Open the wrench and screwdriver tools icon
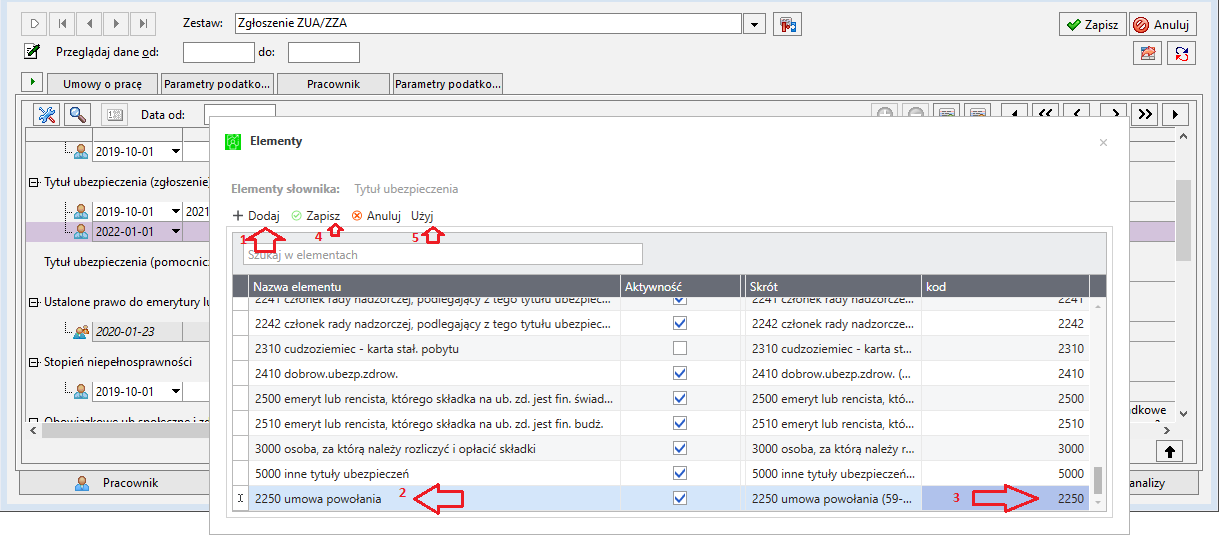The width and height of the screenshot is (1219, 537). click(x=47, y=115)
